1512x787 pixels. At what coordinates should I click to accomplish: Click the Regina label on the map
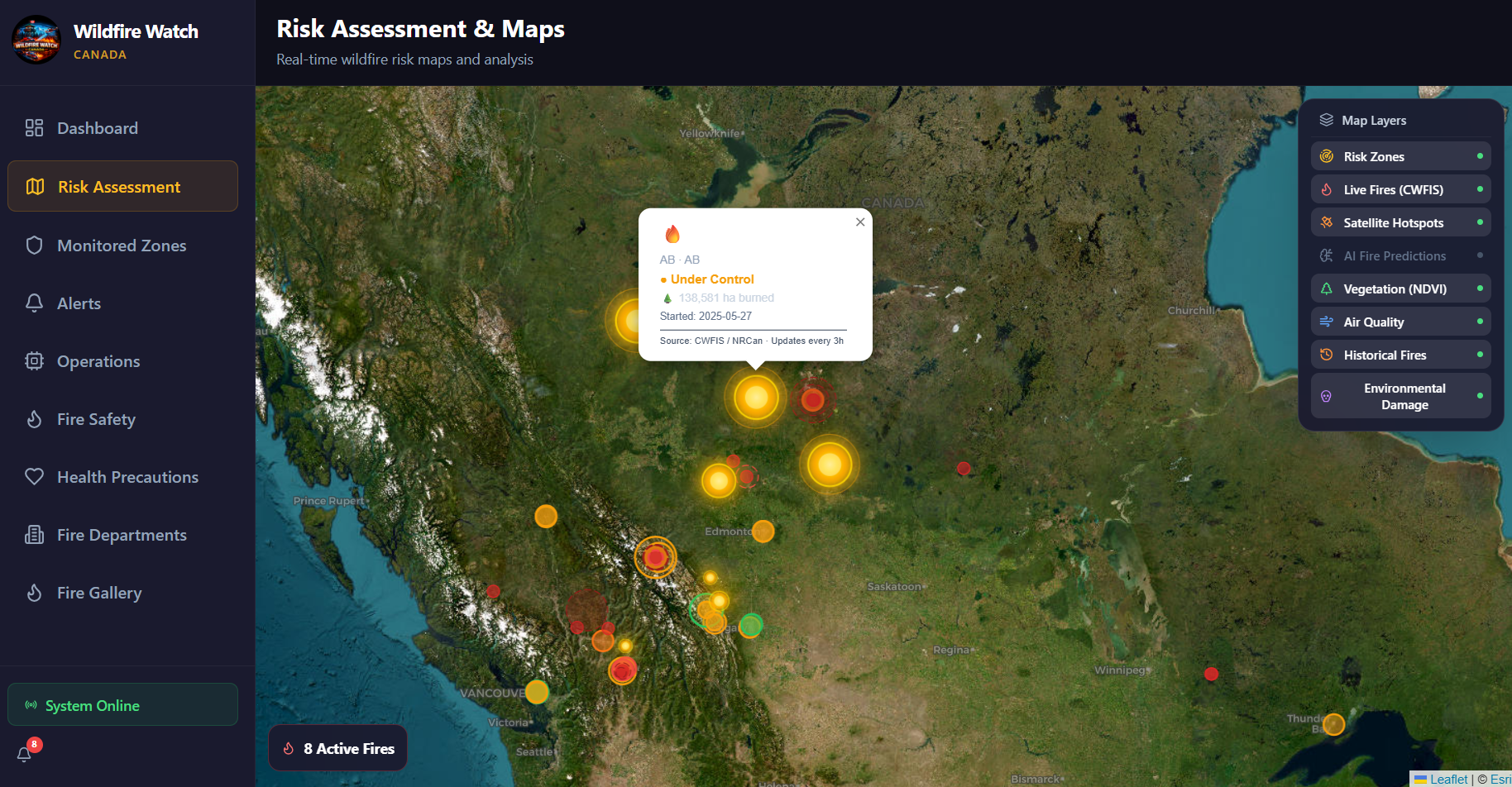click(x=950, y=650)
